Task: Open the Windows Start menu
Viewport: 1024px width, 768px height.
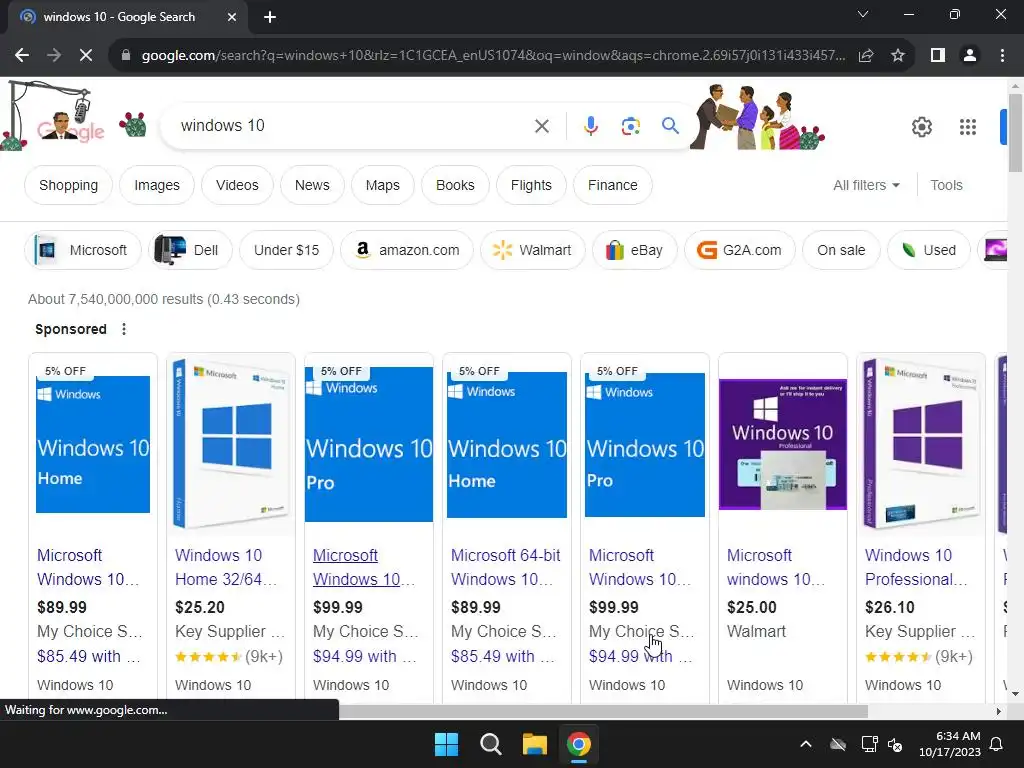Action: 447,744
